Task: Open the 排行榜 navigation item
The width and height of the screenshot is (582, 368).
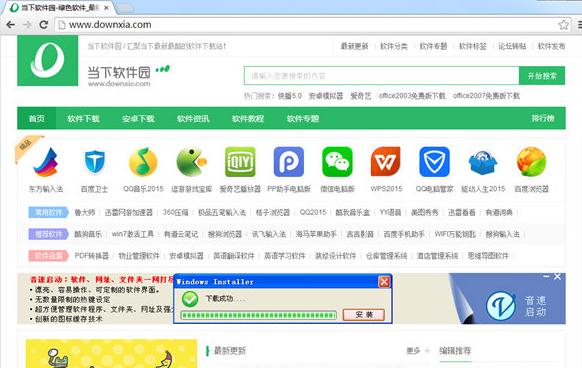Action: coord(543,118)
